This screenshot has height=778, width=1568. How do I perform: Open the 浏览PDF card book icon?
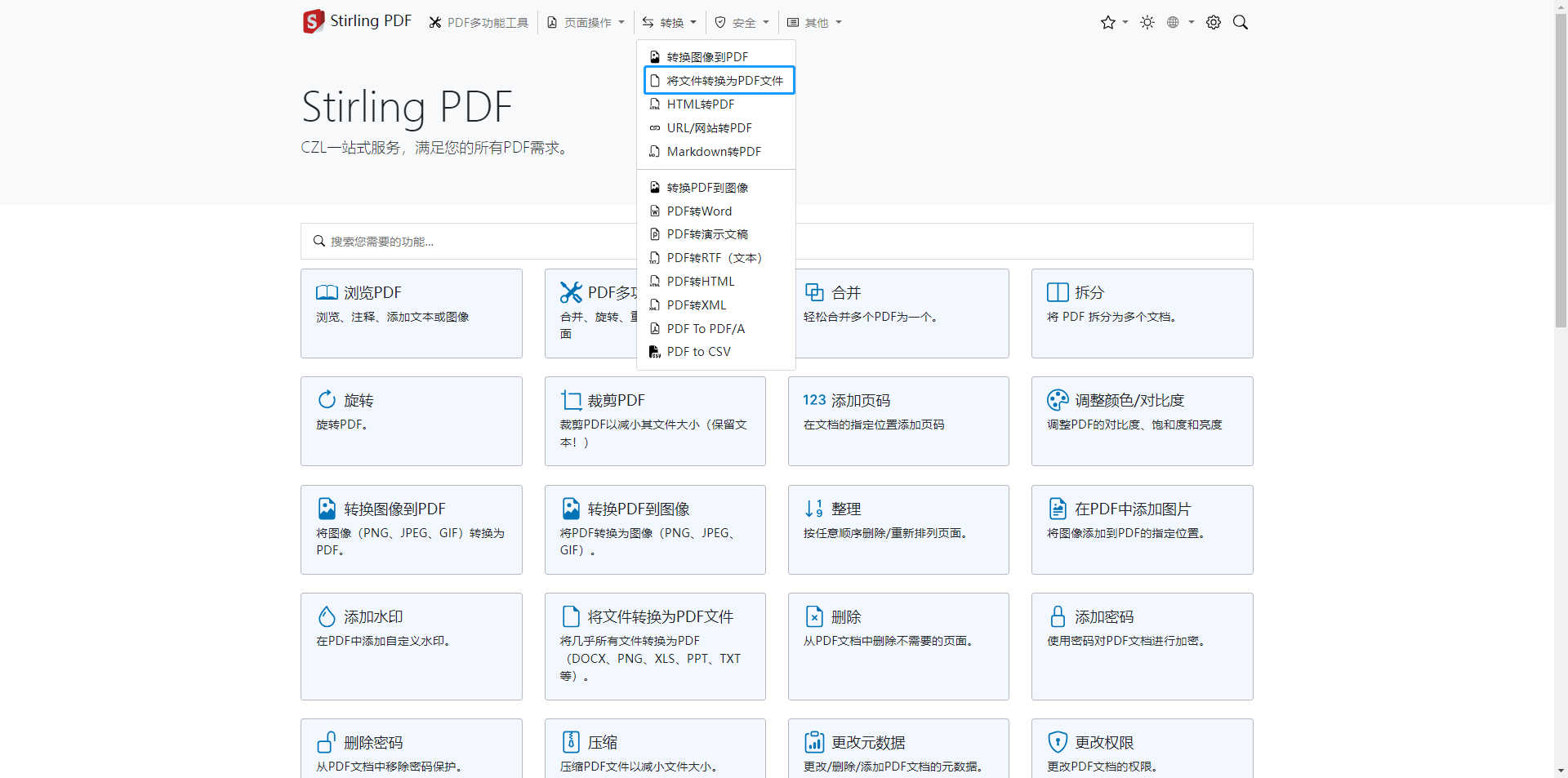click(x=327, y=292)
